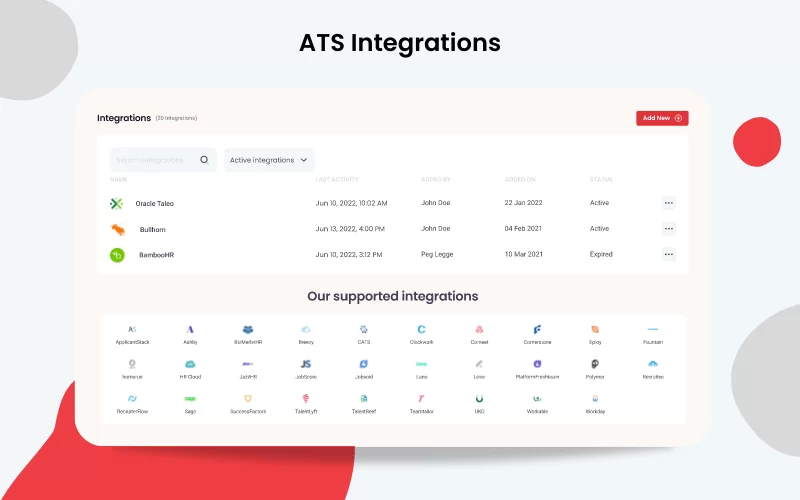Viewport: 800px width, 500px height.
Task: Open the Bullhorn row three-dot menu
Action: point(668,229)
